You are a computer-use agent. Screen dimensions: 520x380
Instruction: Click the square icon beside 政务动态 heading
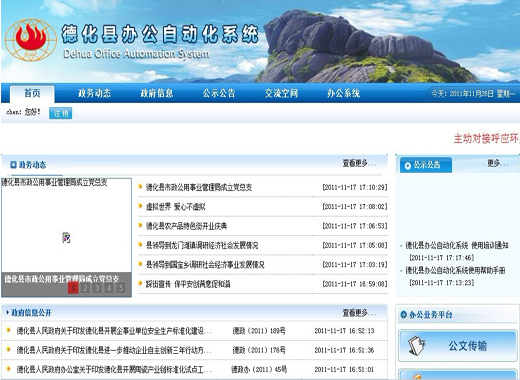pos(13,164)
